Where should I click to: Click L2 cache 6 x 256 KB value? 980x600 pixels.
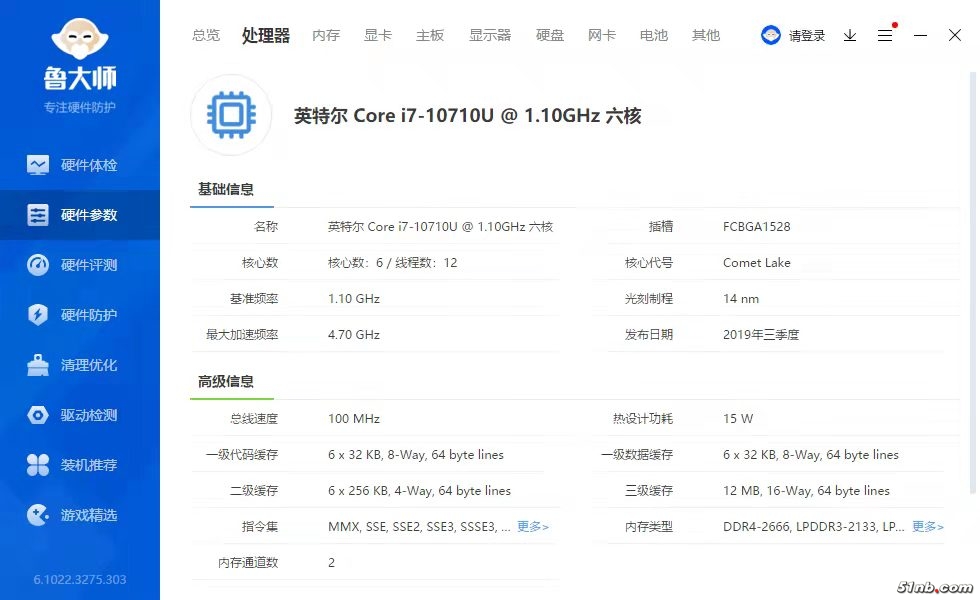419,491
